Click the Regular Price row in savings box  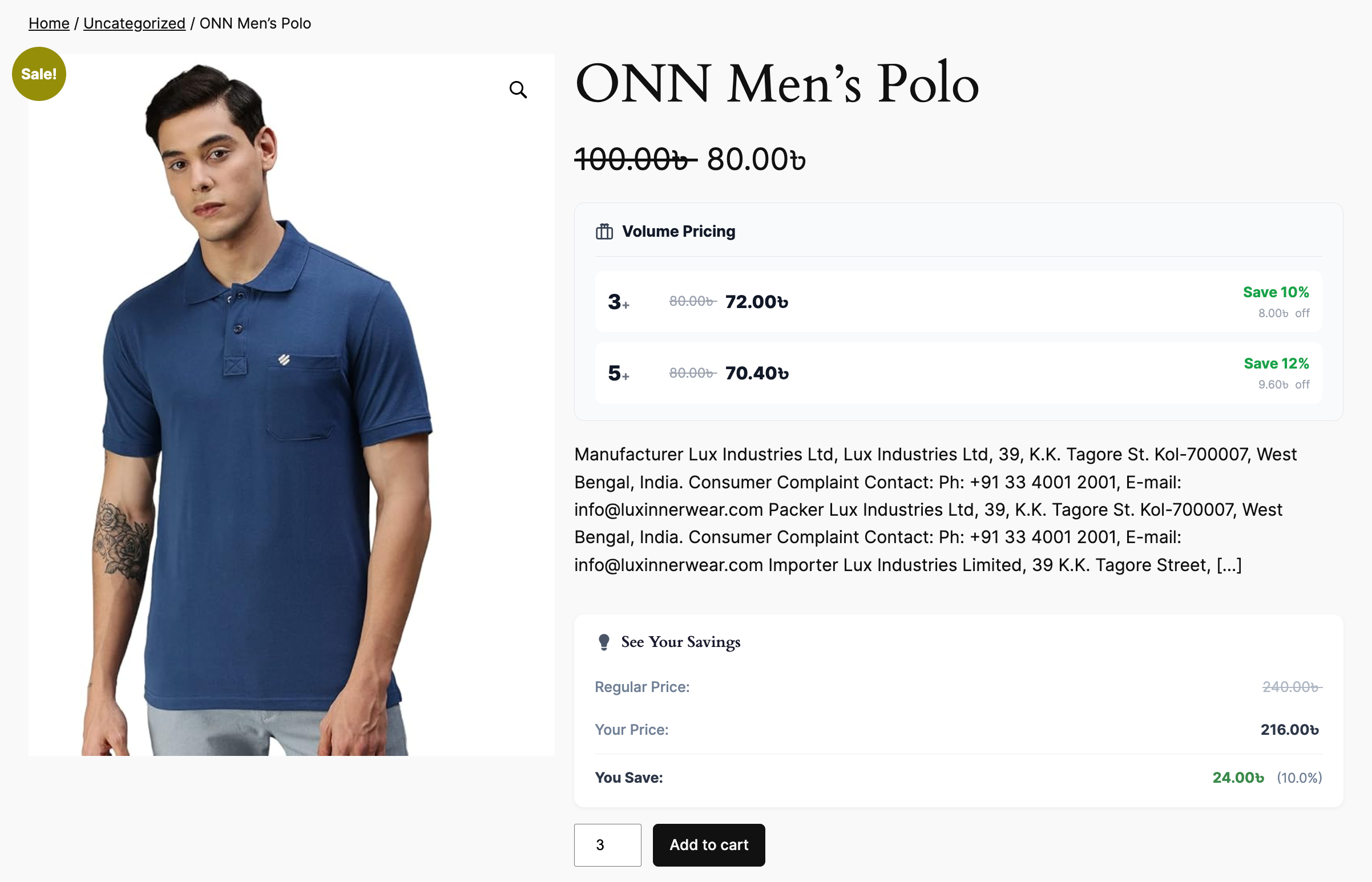pos(642,687)
